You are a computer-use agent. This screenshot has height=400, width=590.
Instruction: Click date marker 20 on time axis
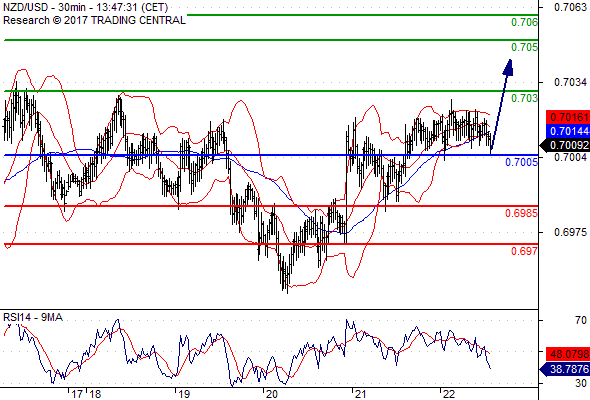[x=272, y=394]
